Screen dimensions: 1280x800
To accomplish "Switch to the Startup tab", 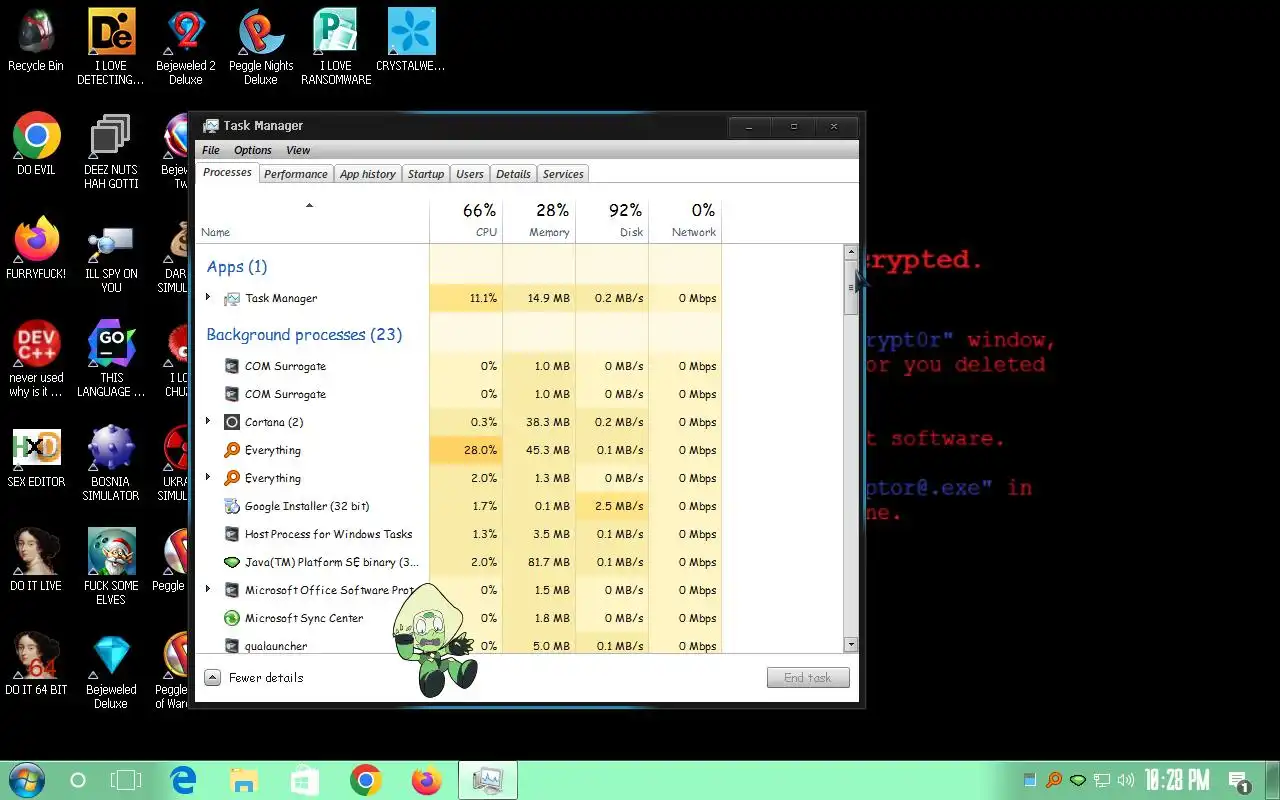I will pos(426,174).
